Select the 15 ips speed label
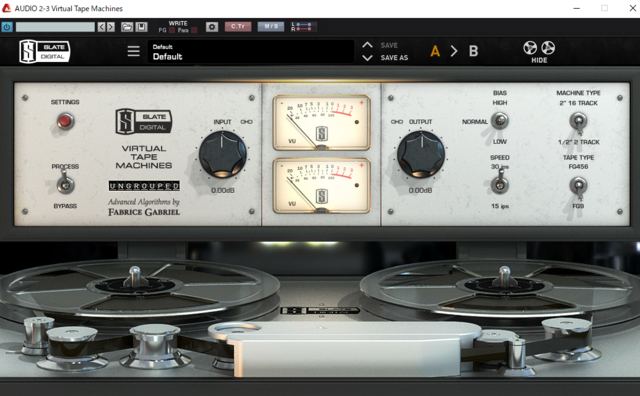This screenshot has height=396, width=640. pos(500,206)
